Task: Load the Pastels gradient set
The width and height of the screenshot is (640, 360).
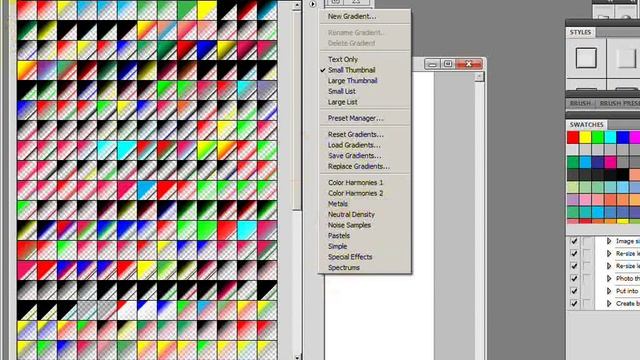Action: 339,236
